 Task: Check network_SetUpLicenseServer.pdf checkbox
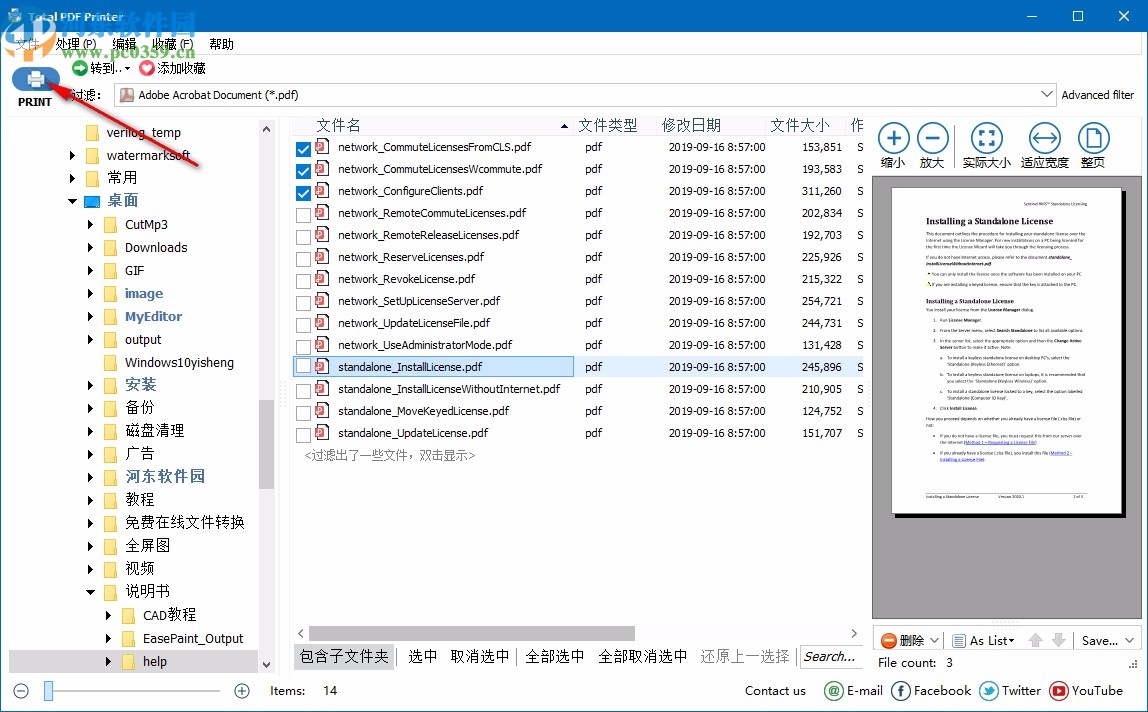tap(303, 303)
